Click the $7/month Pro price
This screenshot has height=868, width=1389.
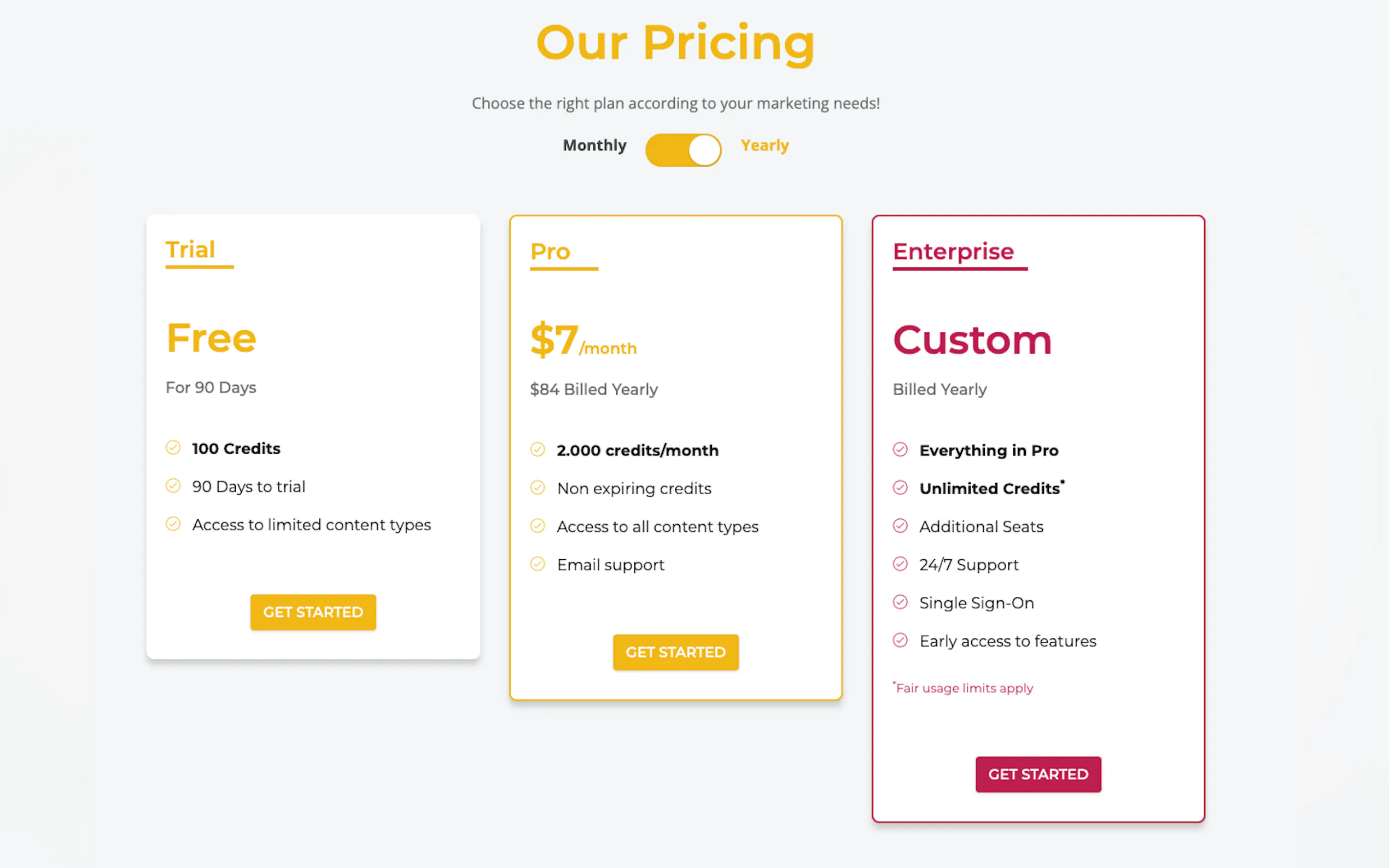[x=583, y=341]
